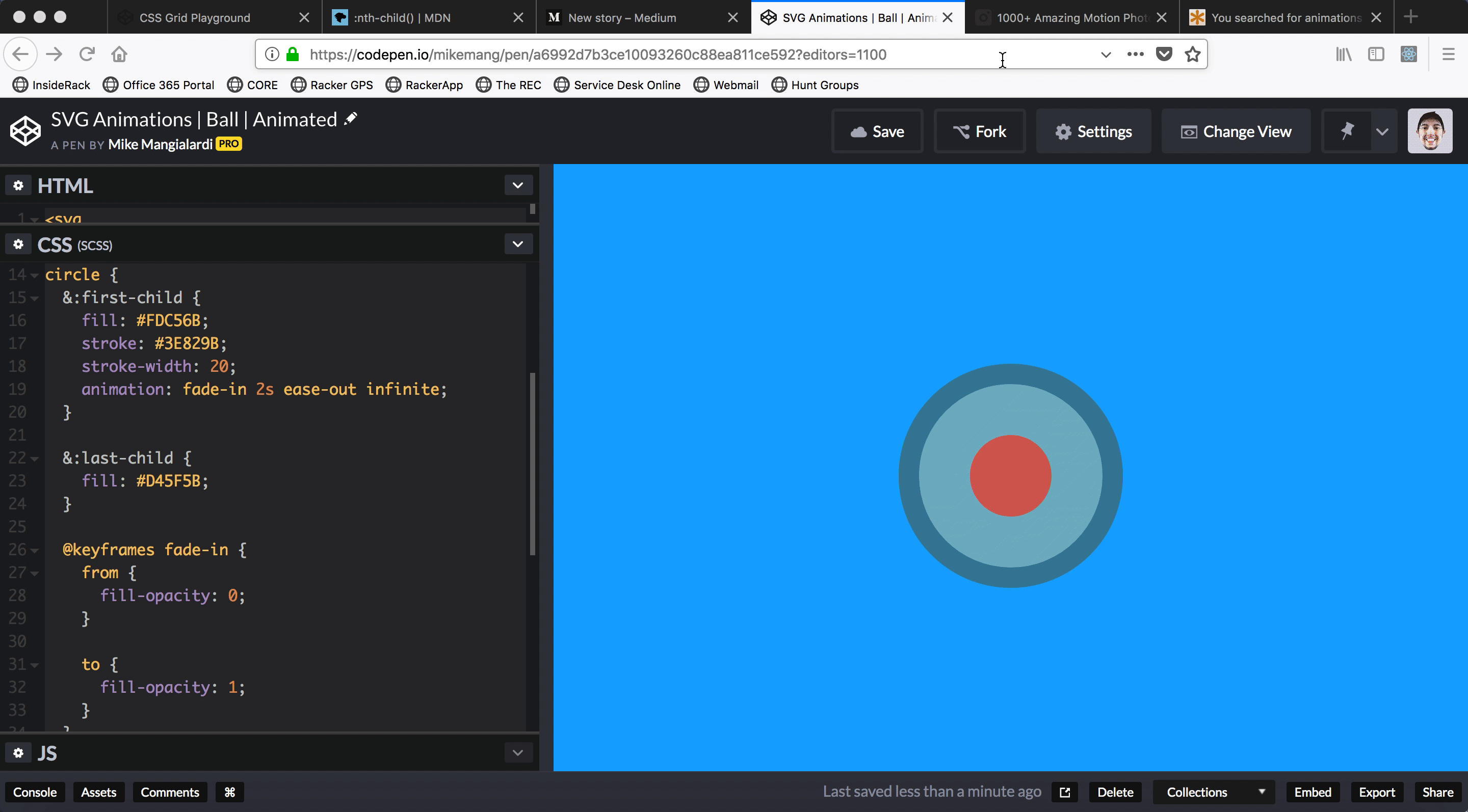Expand the CSS panel chevron
1468x812 pixels.
(519, 244)
